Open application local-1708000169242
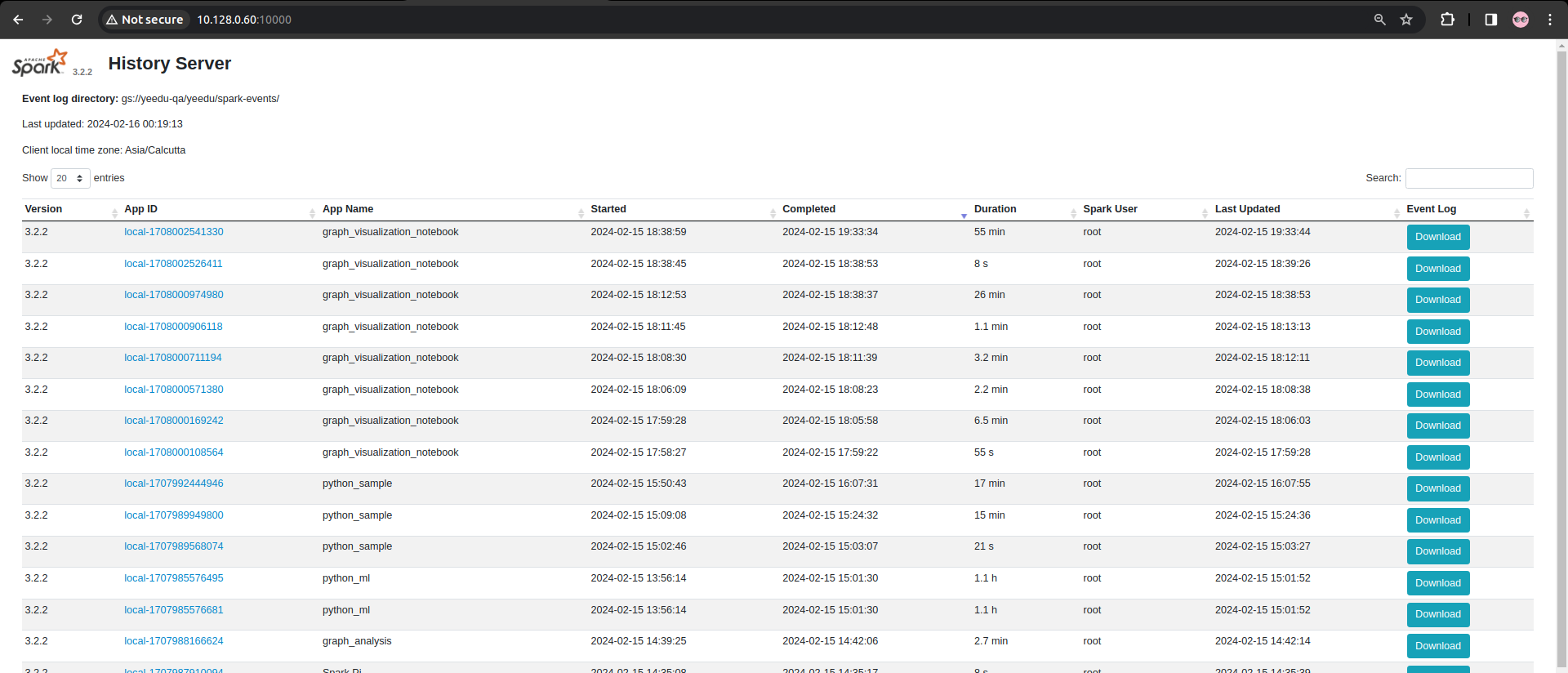 pyautogui.click(x=174, y=421)
